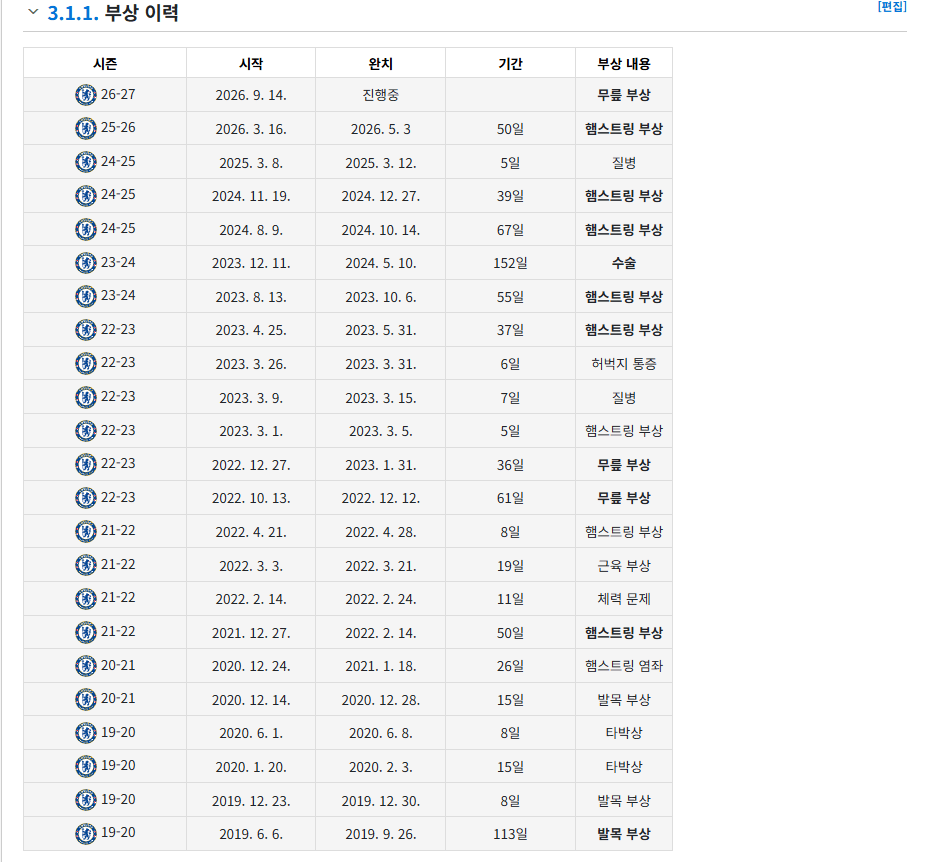This screenshot has height=862, width=929.
Task: Select the 2026. 5. 3 recovery date cell
Action: pyautogui.click(x=380, y=129)
